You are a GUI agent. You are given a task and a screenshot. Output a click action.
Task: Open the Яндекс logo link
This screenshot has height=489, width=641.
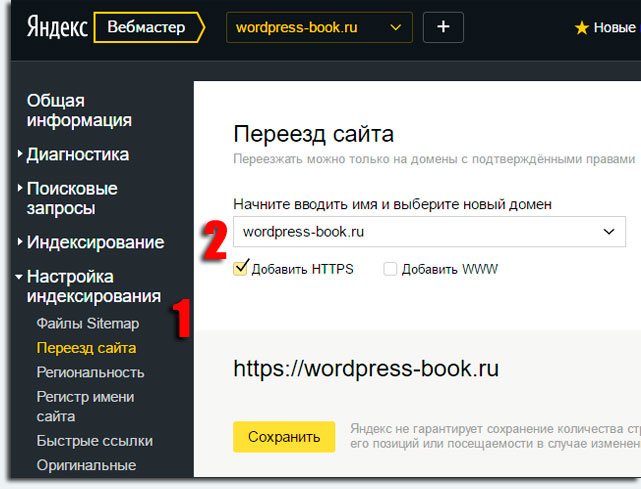click(57, 27)
